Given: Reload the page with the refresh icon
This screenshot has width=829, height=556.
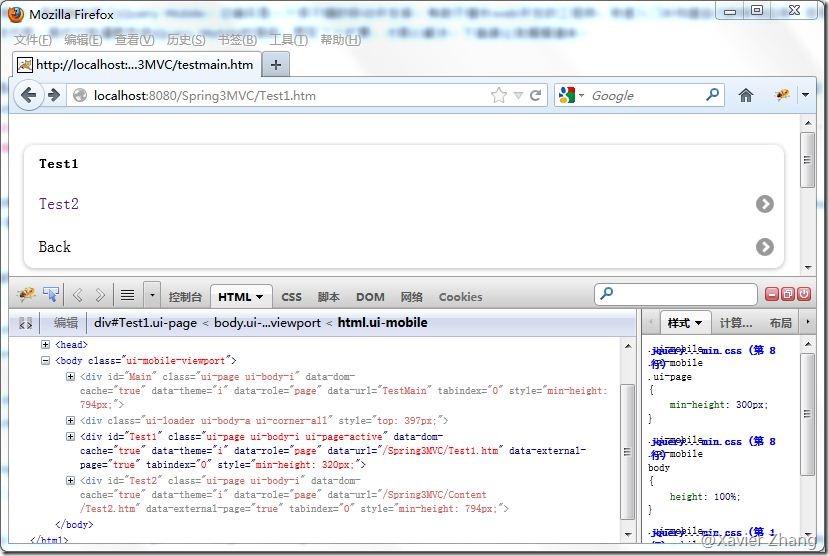Looking at the screenshot, I should tap(536, 96).
